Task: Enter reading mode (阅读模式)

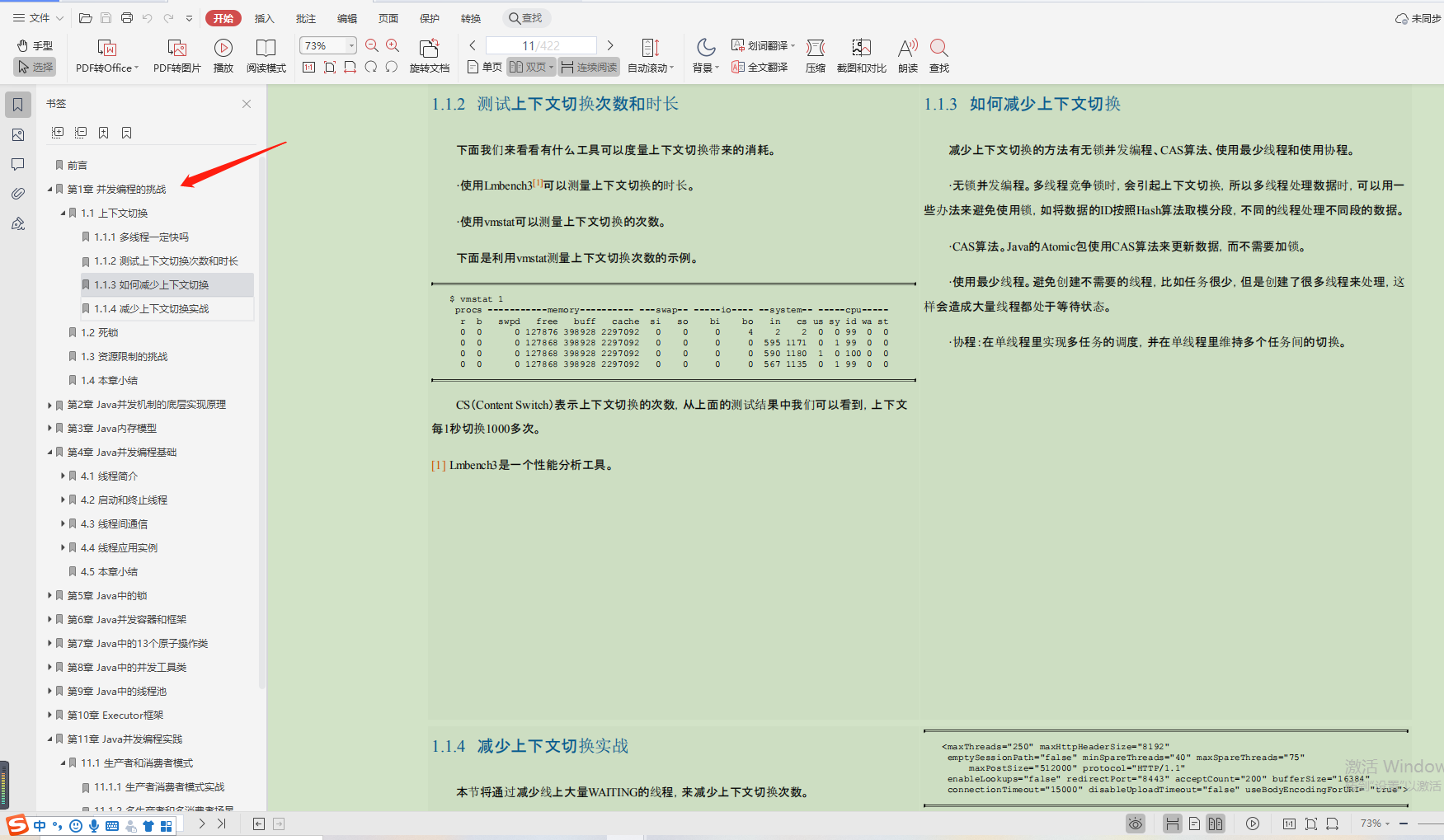Action: (x=266, y=56)
